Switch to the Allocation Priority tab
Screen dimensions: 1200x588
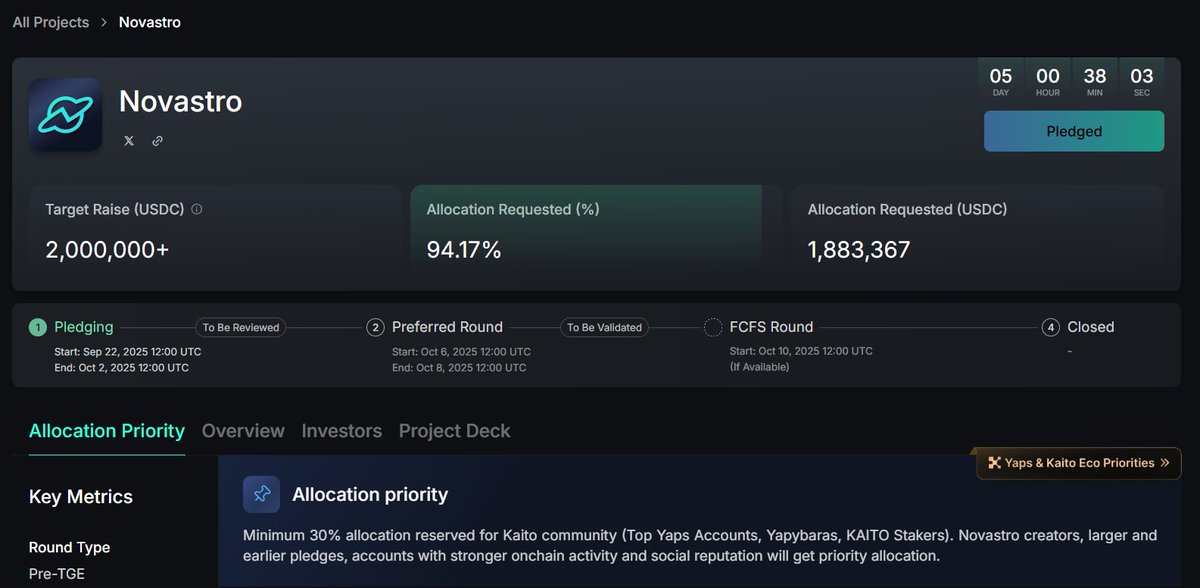click(107, 431)
